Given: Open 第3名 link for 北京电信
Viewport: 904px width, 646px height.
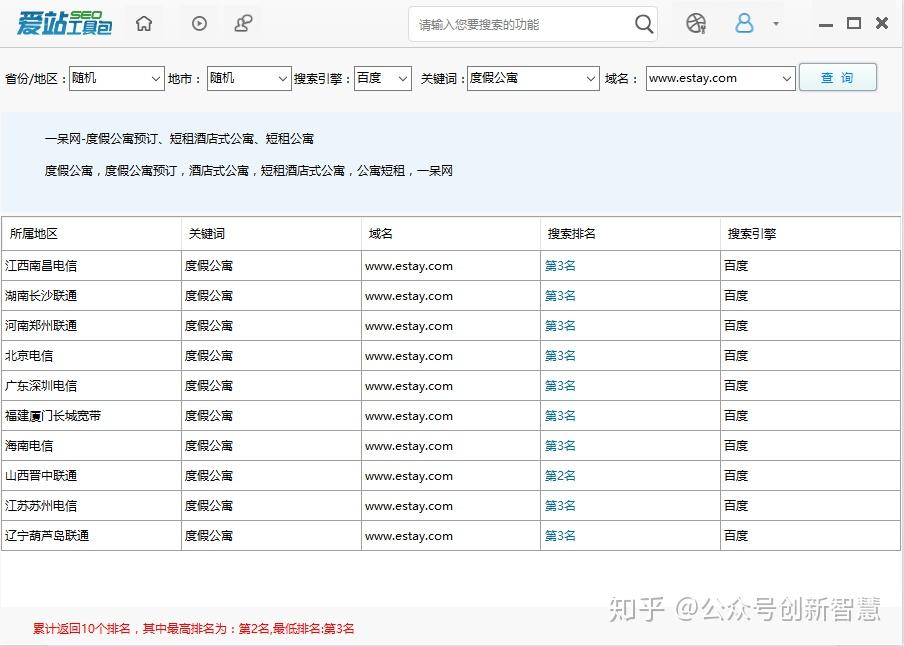Looking at the screenshot, I should click(560, 356).
